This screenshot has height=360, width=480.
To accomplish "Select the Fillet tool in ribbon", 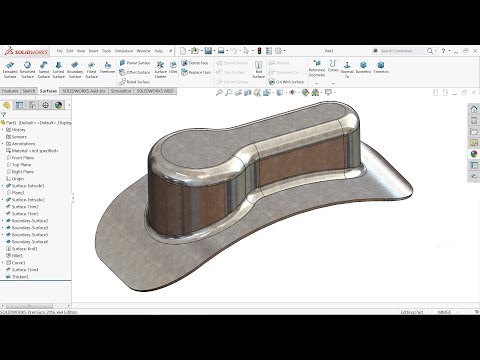I will tap(173, 67).
